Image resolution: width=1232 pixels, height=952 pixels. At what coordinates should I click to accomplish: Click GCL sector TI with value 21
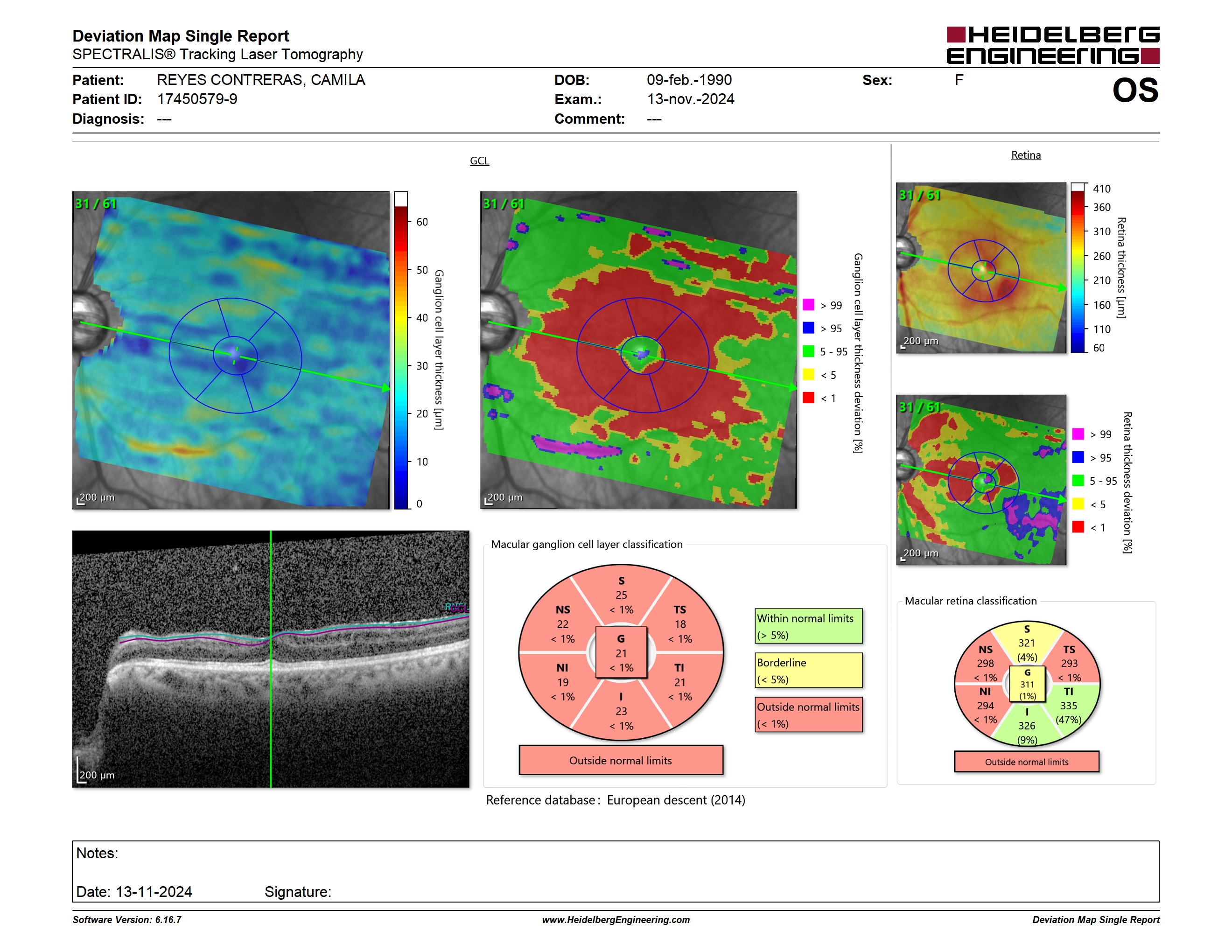point(680,682)
